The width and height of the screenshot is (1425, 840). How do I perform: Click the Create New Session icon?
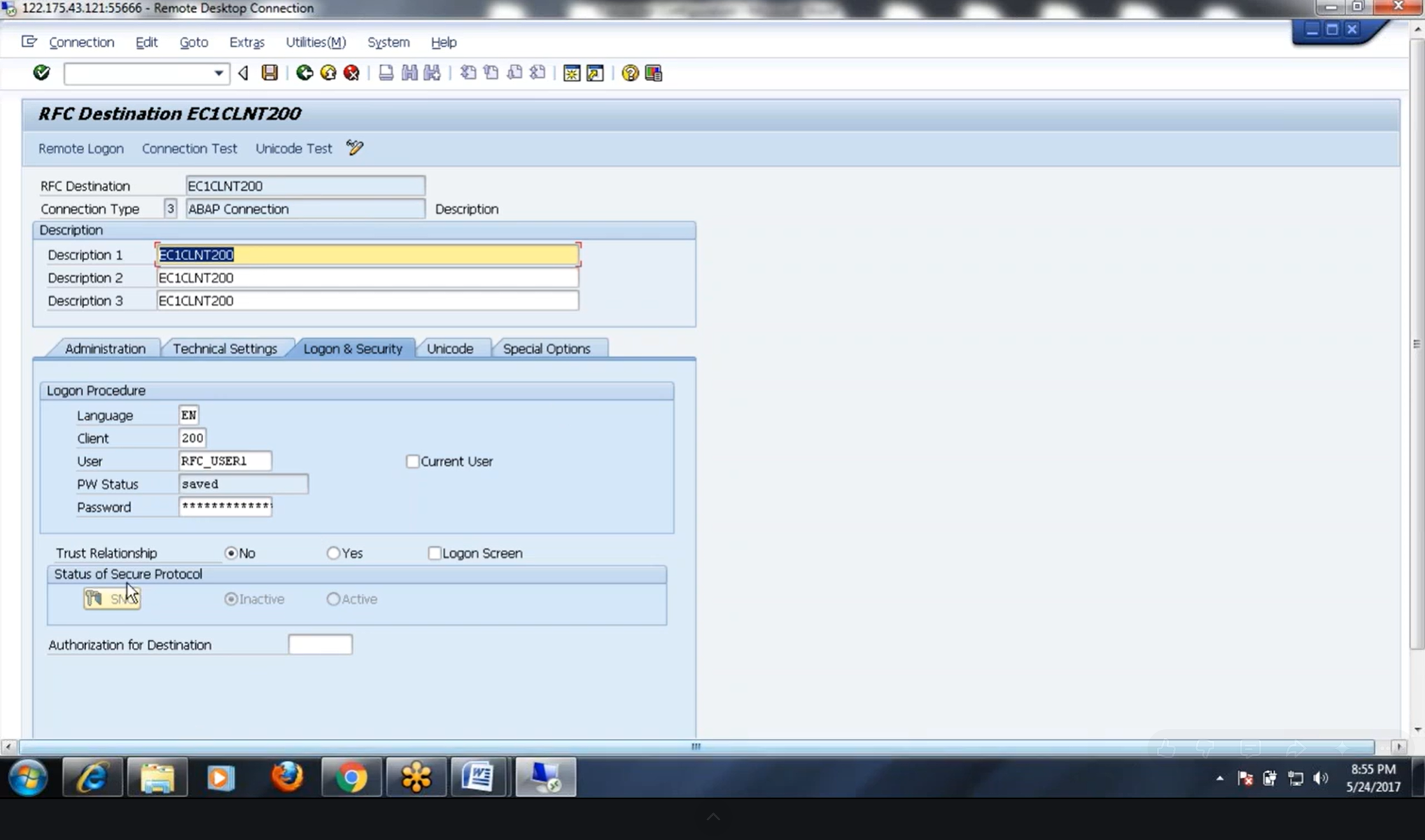tap(572, 73)
